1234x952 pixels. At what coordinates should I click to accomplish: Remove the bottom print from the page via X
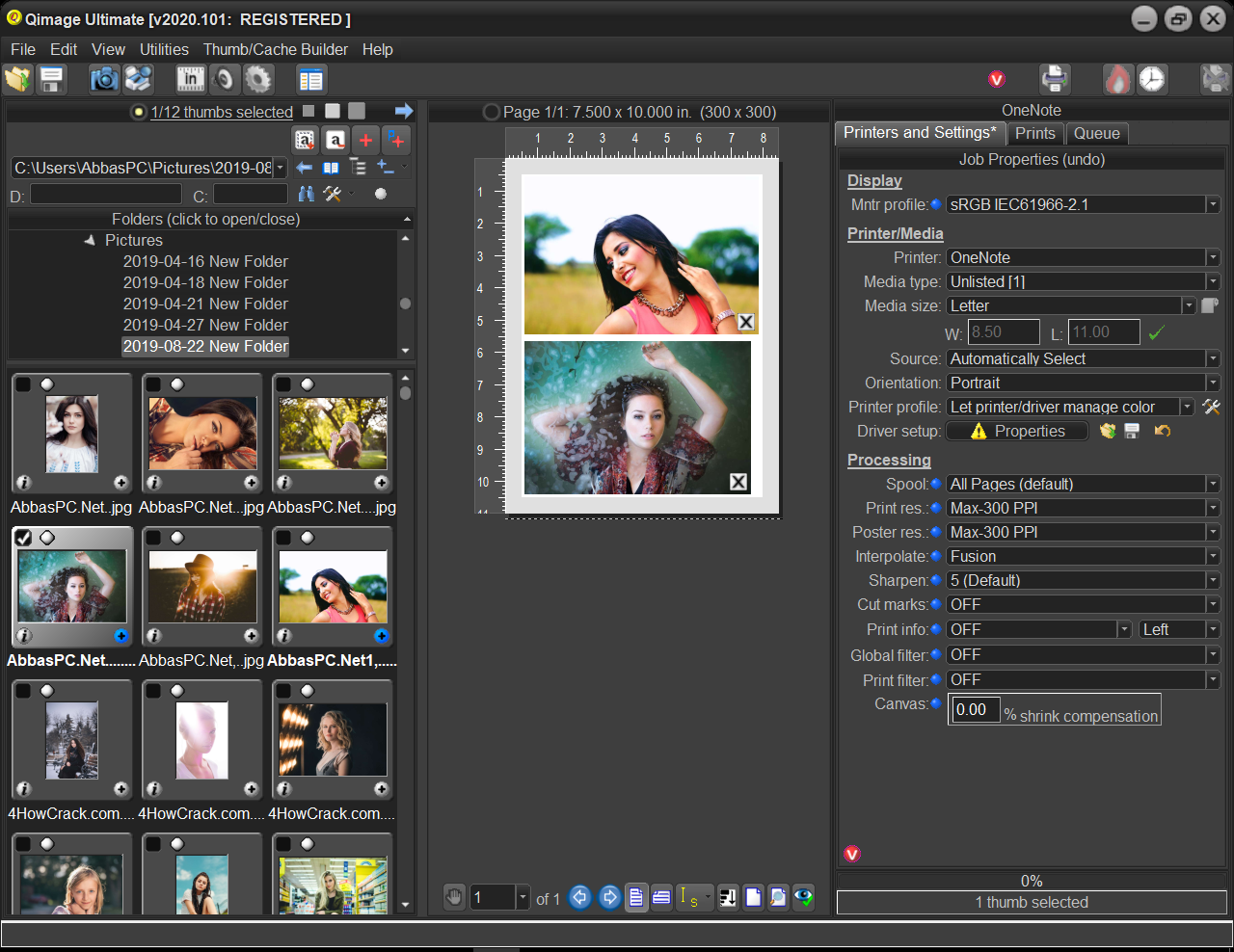coord(738,482)
